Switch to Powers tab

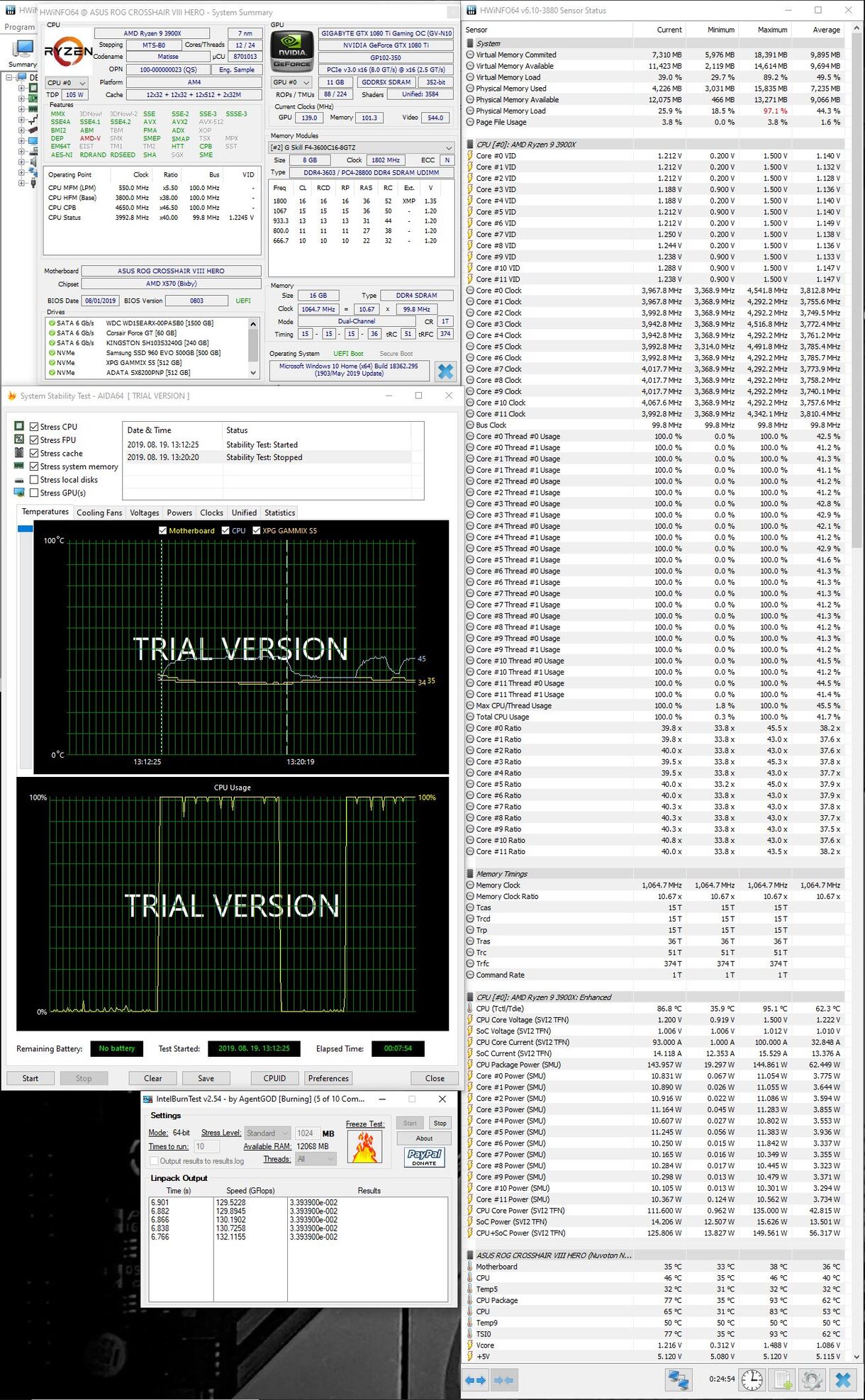[179, 513]
